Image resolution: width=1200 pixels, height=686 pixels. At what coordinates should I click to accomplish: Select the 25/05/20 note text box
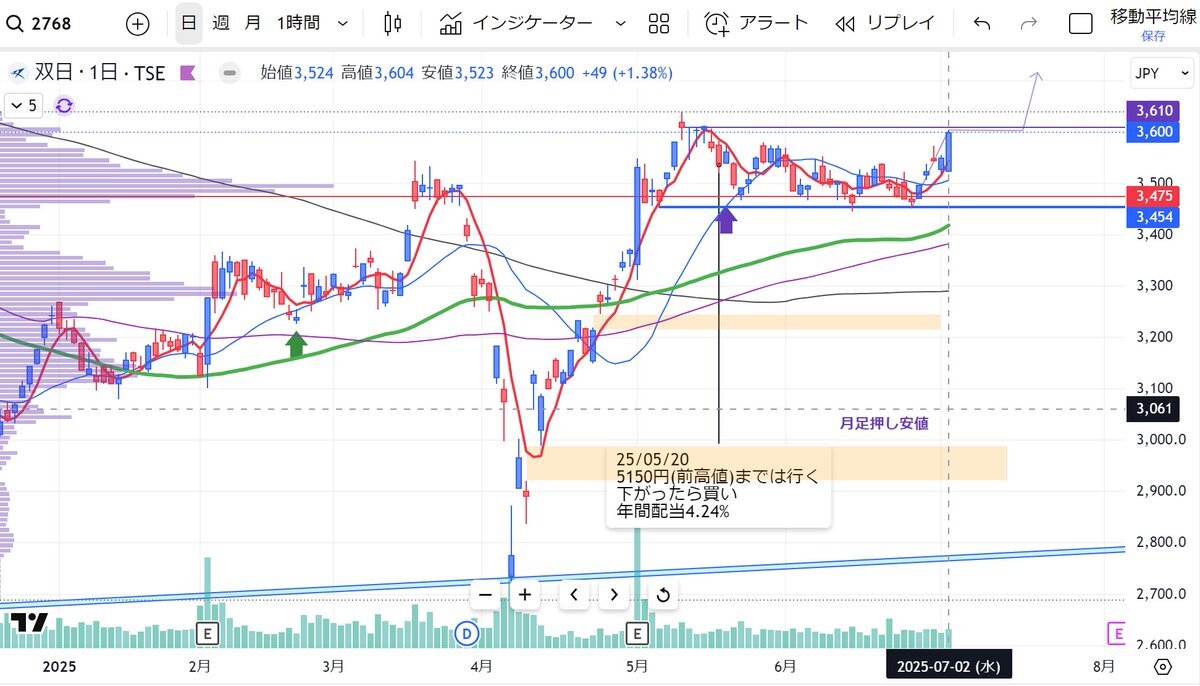[718, 484]
